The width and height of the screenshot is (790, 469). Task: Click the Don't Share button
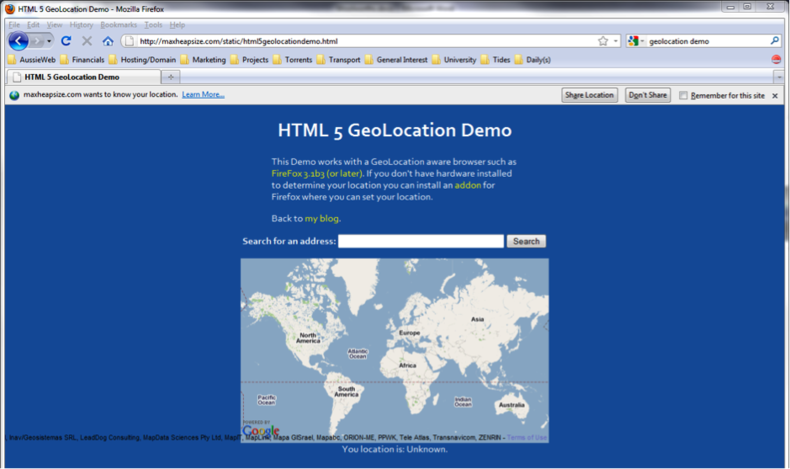[x=648, y=95]
